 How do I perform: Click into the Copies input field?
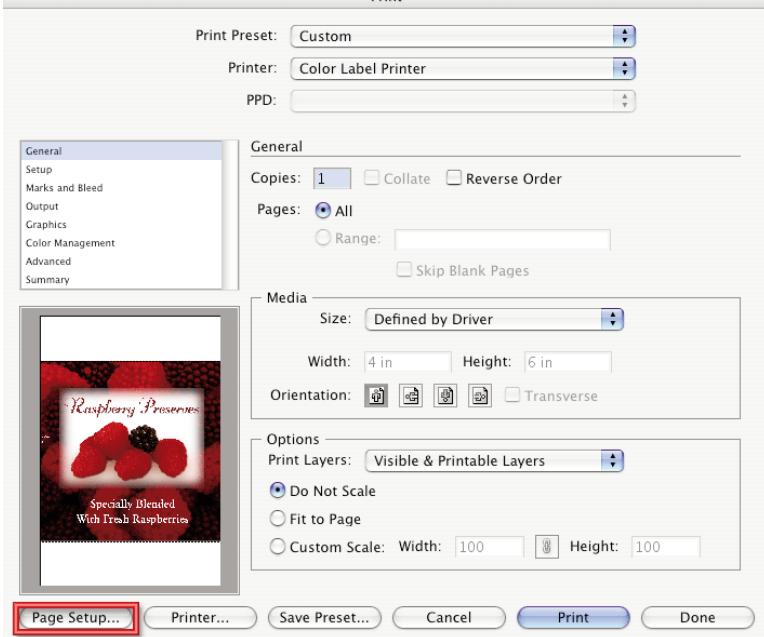click(x=331, y=179)
